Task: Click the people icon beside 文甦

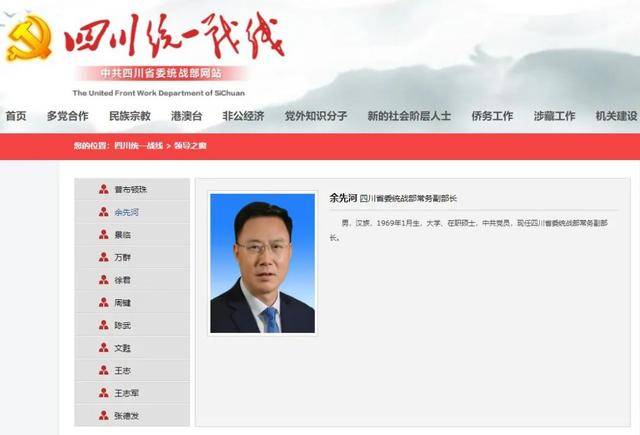Action: (x=104, y=348)
